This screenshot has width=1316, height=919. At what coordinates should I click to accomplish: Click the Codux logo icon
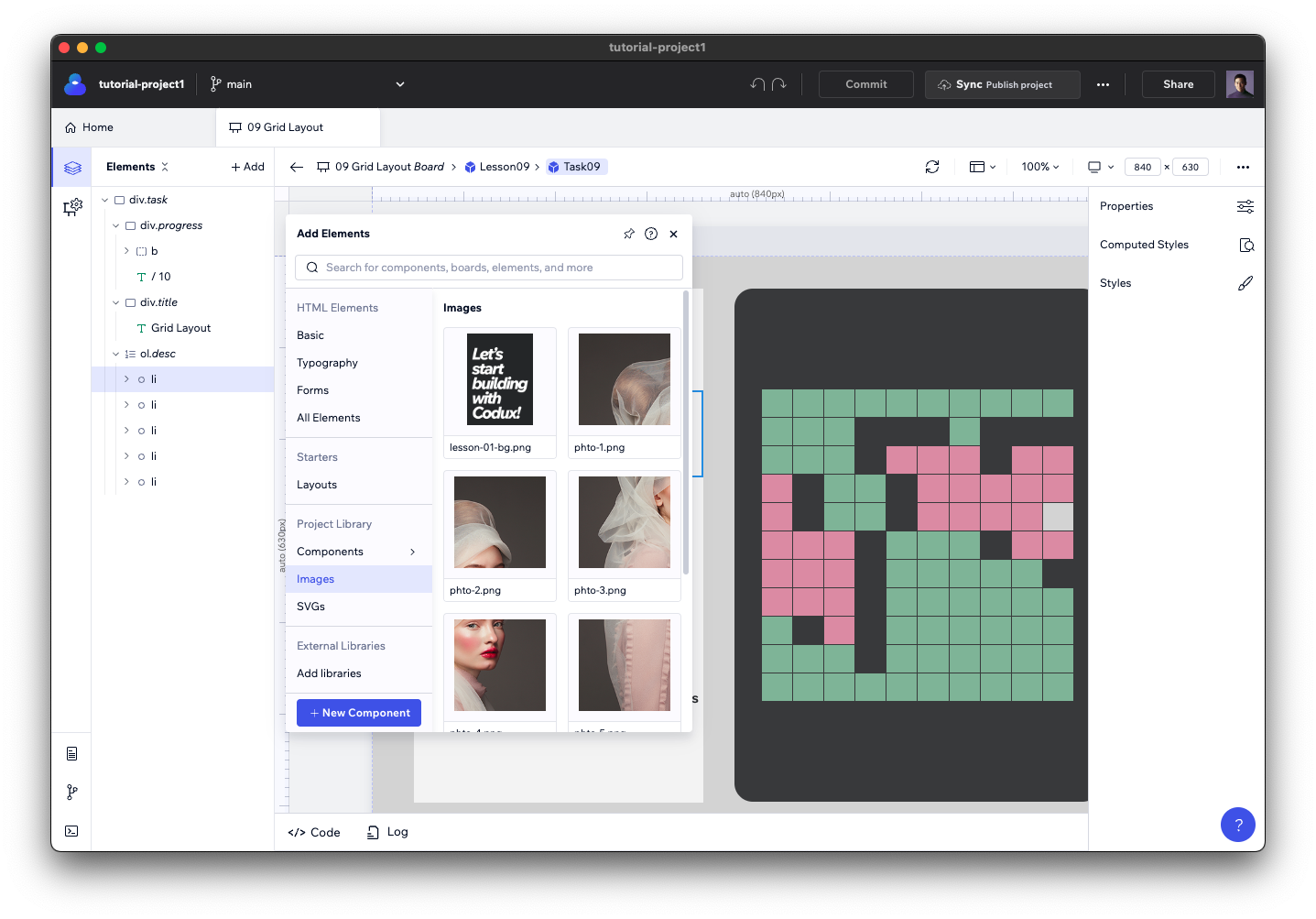click(75, 84)
